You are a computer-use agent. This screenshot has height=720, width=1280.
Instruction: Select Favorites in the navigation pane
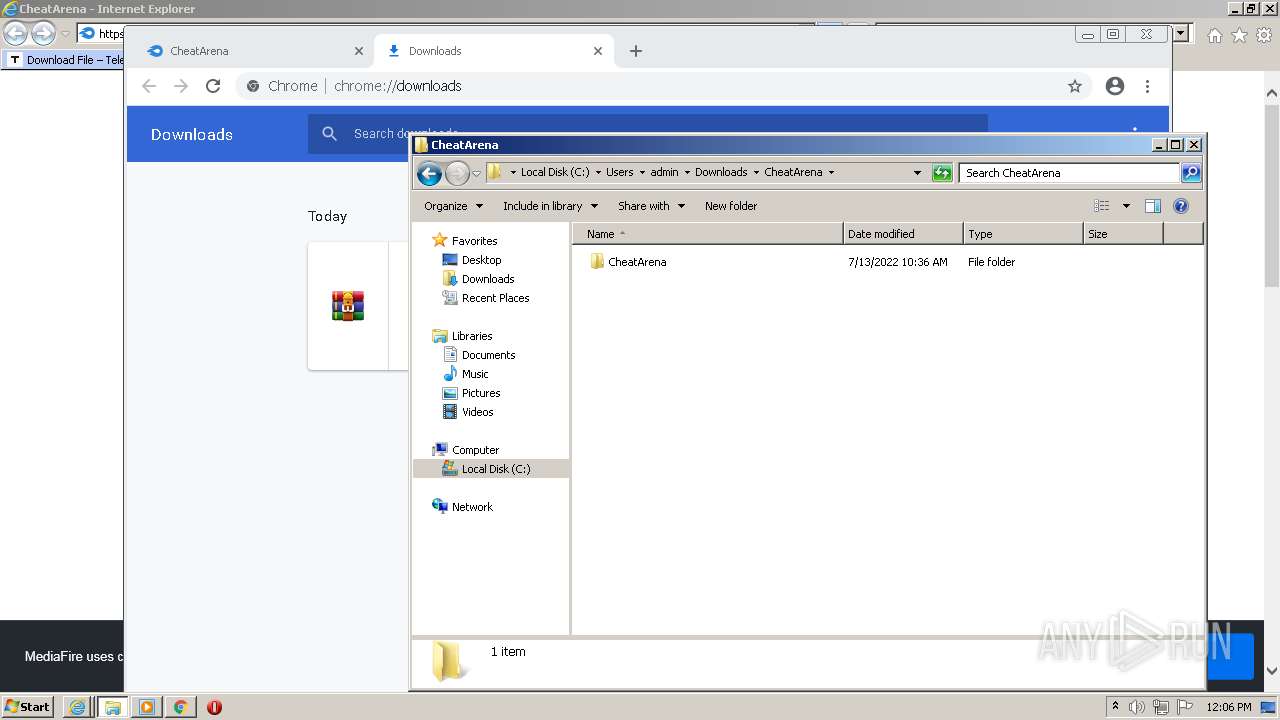[474, 241]
